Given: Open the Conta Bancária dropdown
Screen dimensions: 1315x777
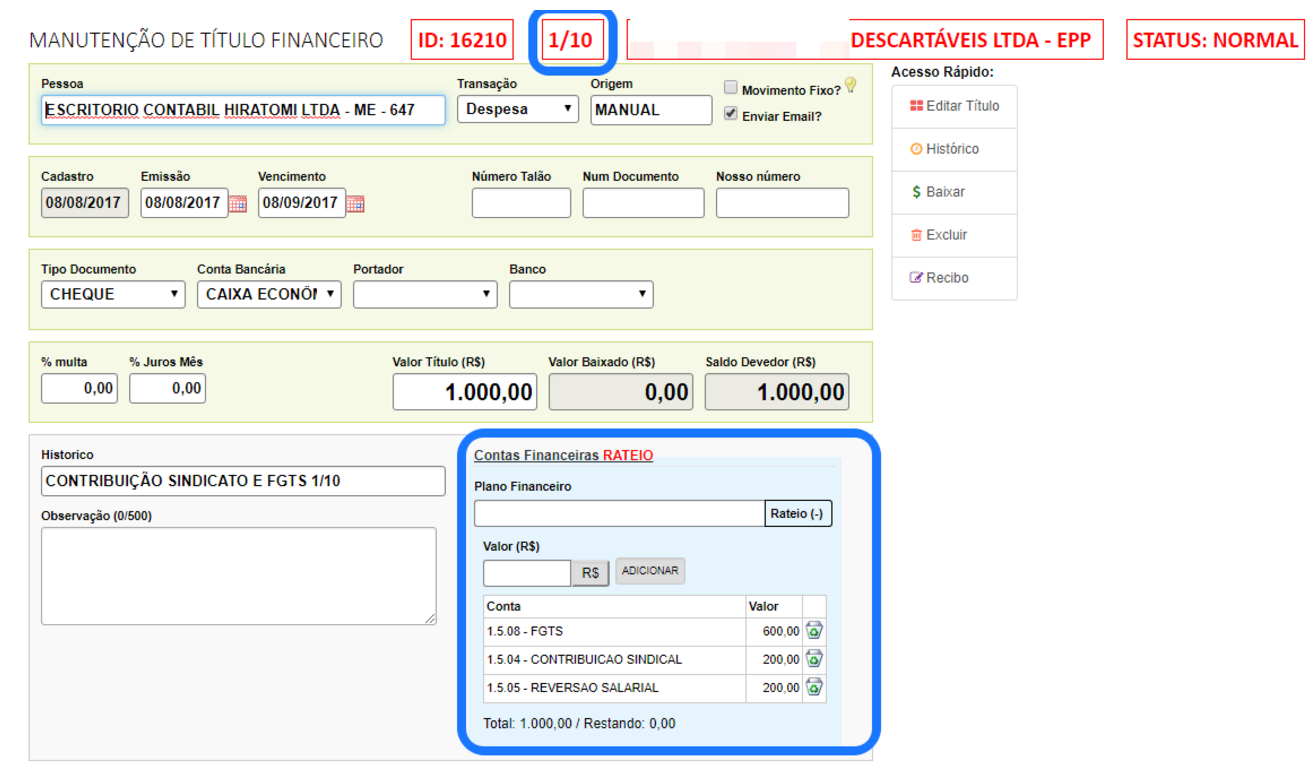Looking at the screenshot, I should (269, 294).
